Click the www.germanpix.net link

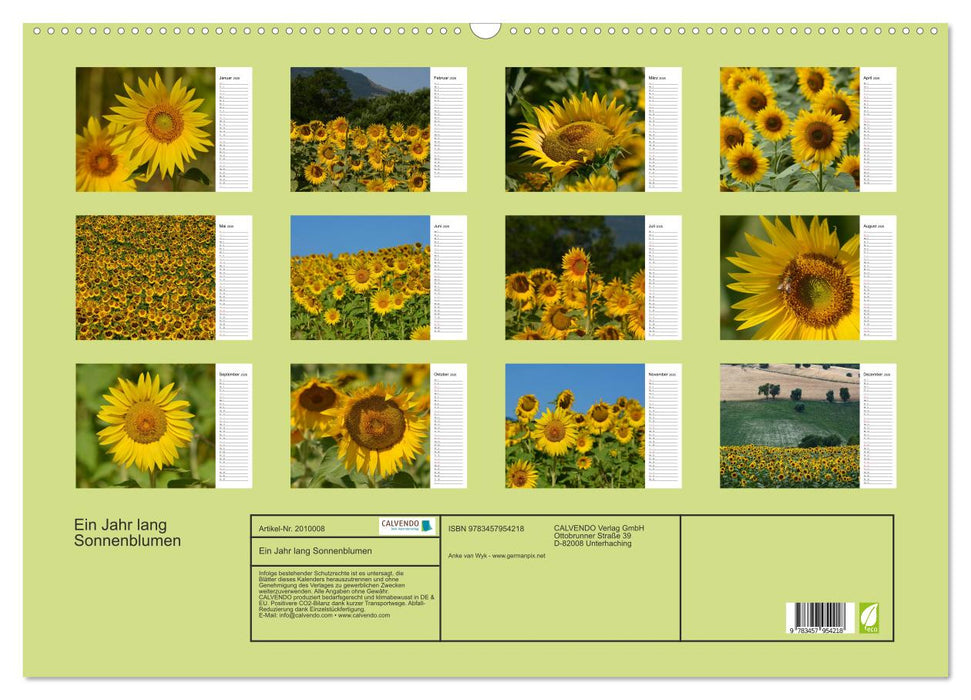(x=517, y=557)
